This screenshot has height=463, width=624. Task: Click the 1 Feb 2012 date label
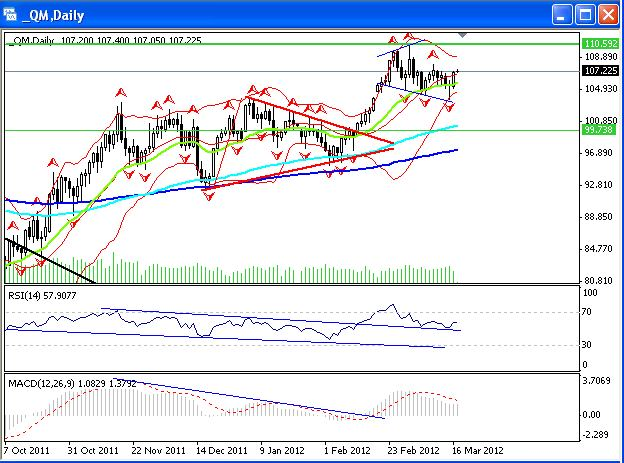[347, 451]
